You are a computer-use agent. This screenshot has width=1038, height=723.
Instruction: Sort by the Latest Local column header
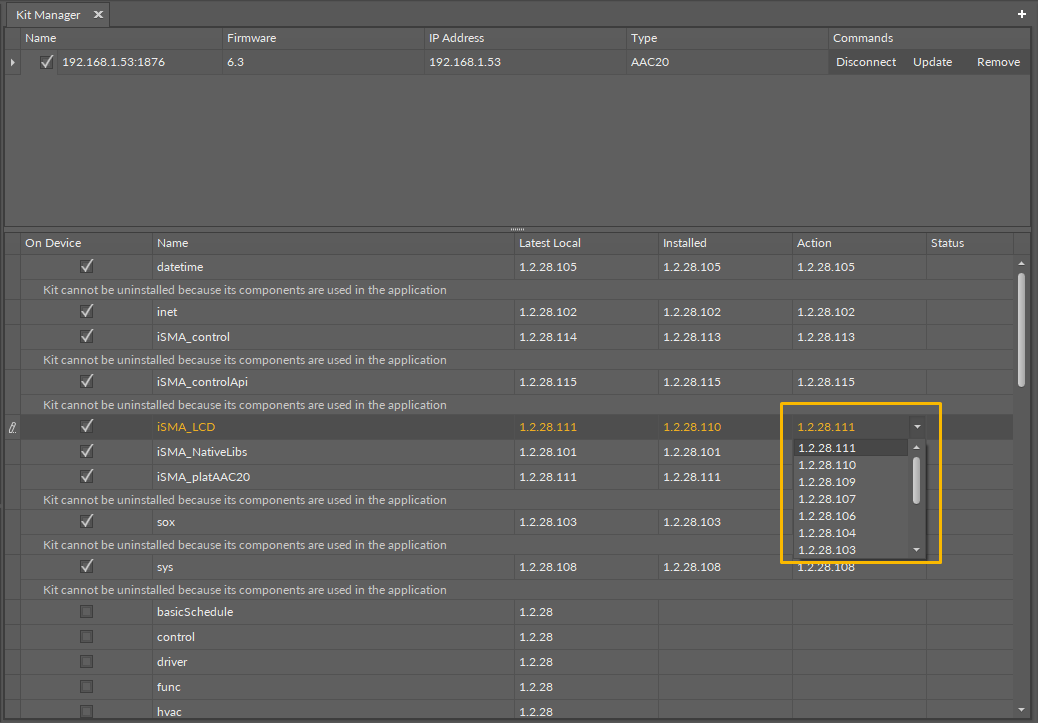549,243
